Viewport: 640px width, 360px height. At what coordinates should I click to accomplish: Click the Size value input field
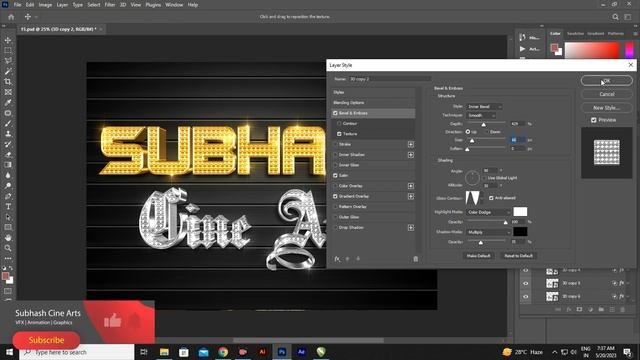pos(518,140)
